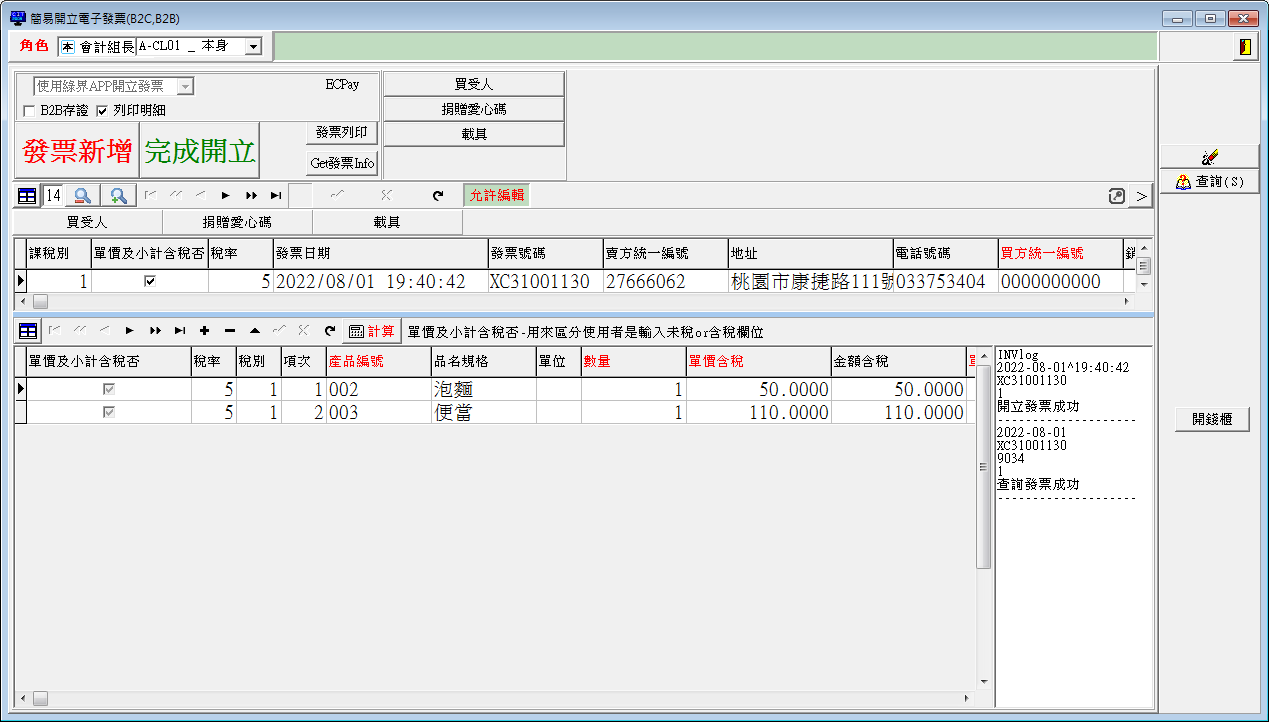Click the yellow exit door icon

pos(1243,47)
